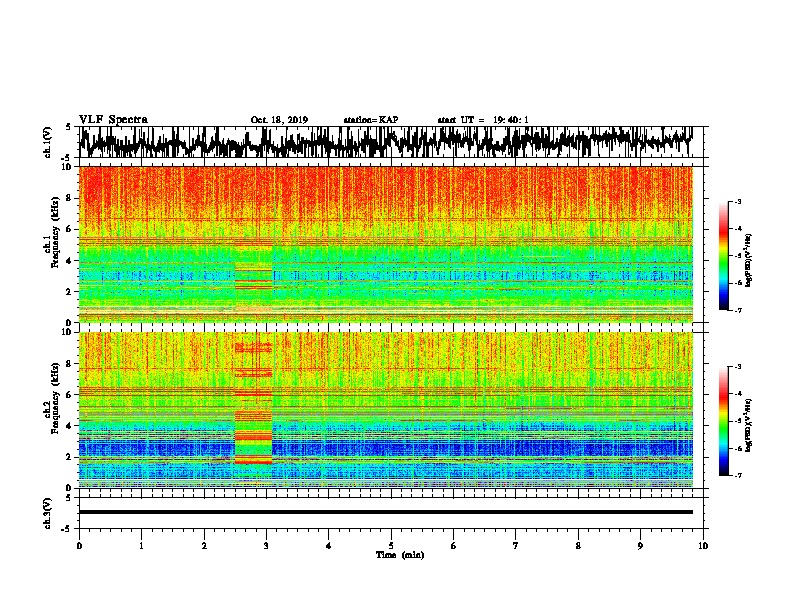
Task: Click the 2 kHz tick label on the ch.1 frequency axis
Action: click(70, 292)
